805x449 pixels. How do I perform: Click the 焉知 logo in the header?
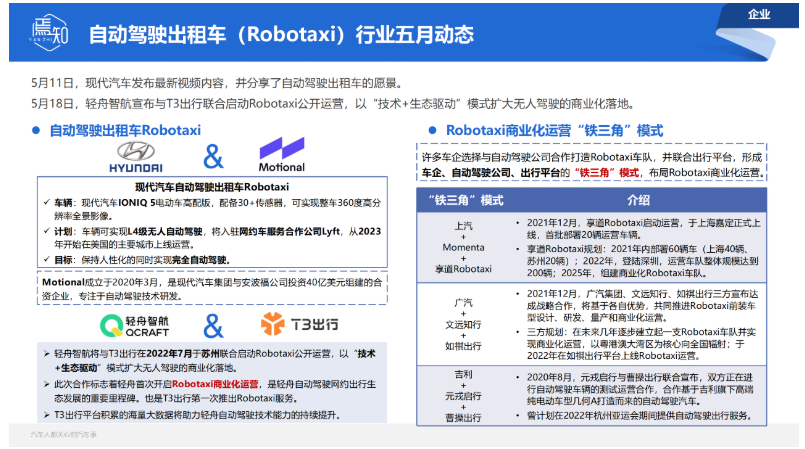(x=49, y=32)
